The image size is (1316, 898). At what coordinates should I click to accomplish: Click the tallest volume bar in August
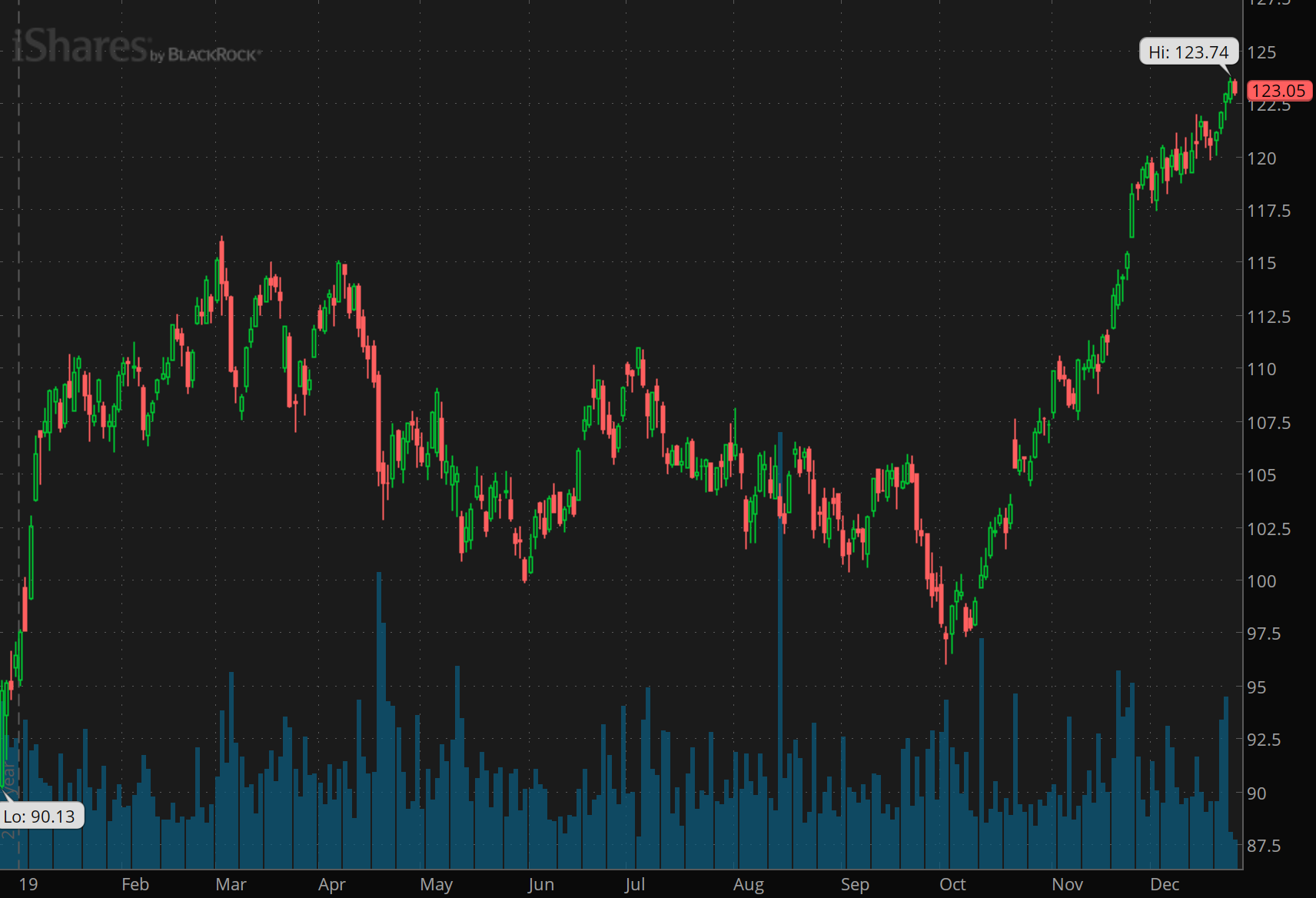pos(780,650)
